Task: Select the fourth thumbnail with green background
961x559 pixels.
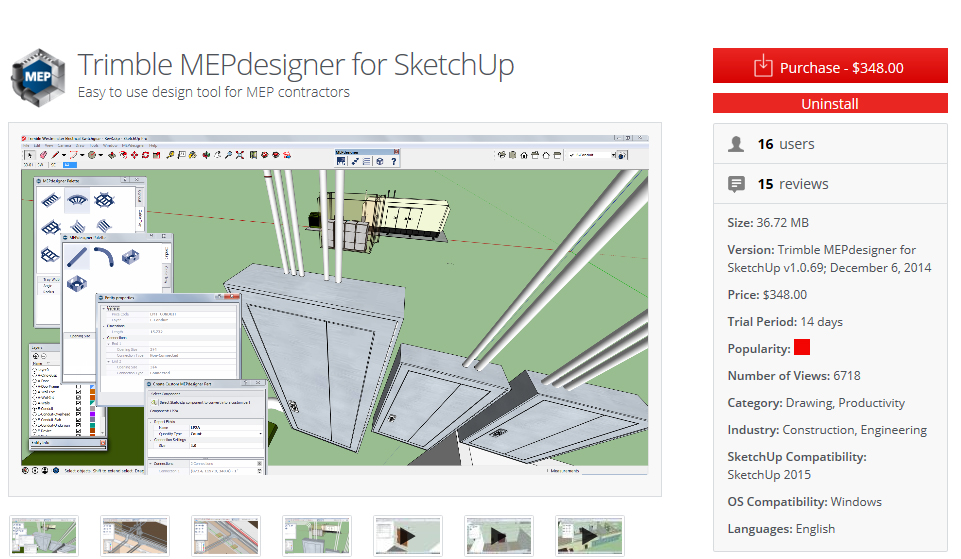Action: pos(317,536)
